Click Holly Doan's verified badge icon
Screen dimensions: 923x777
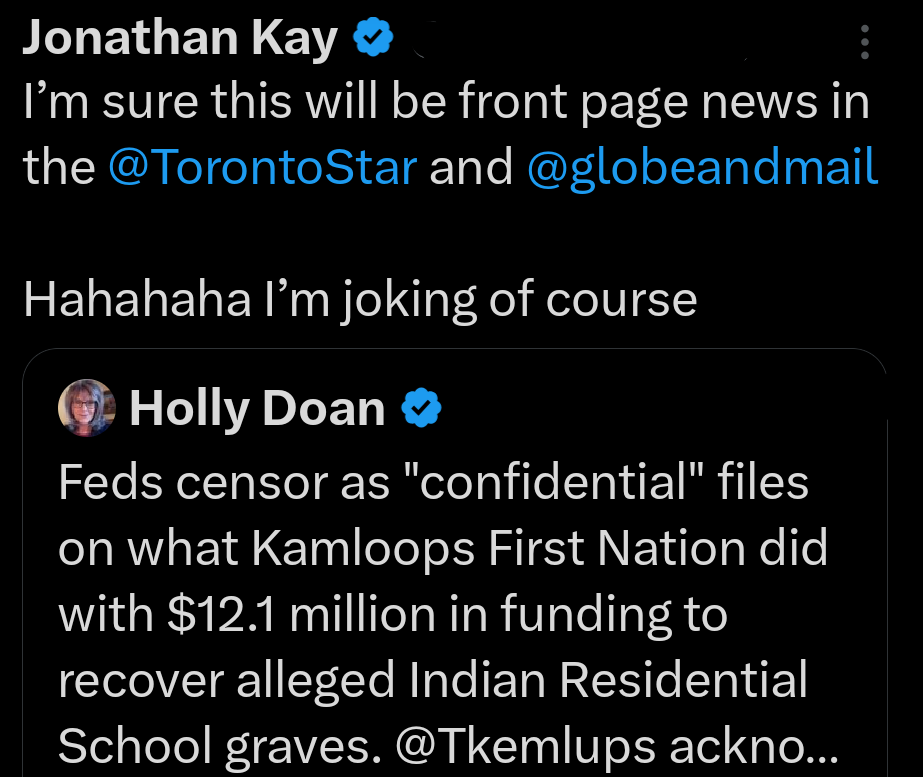(423, 407)
